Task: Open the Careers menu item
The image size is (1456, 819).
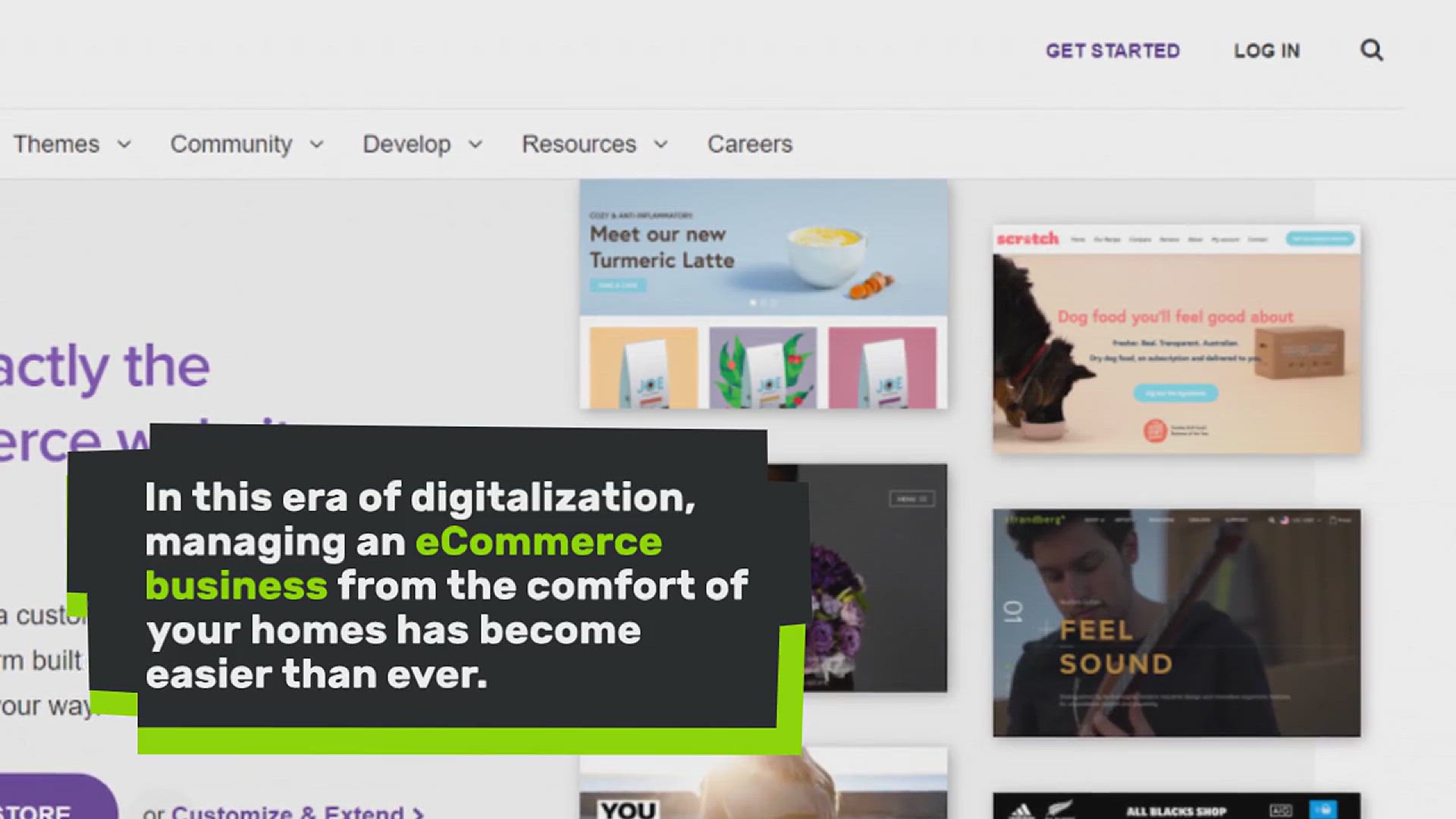Action: coord(749,144)
